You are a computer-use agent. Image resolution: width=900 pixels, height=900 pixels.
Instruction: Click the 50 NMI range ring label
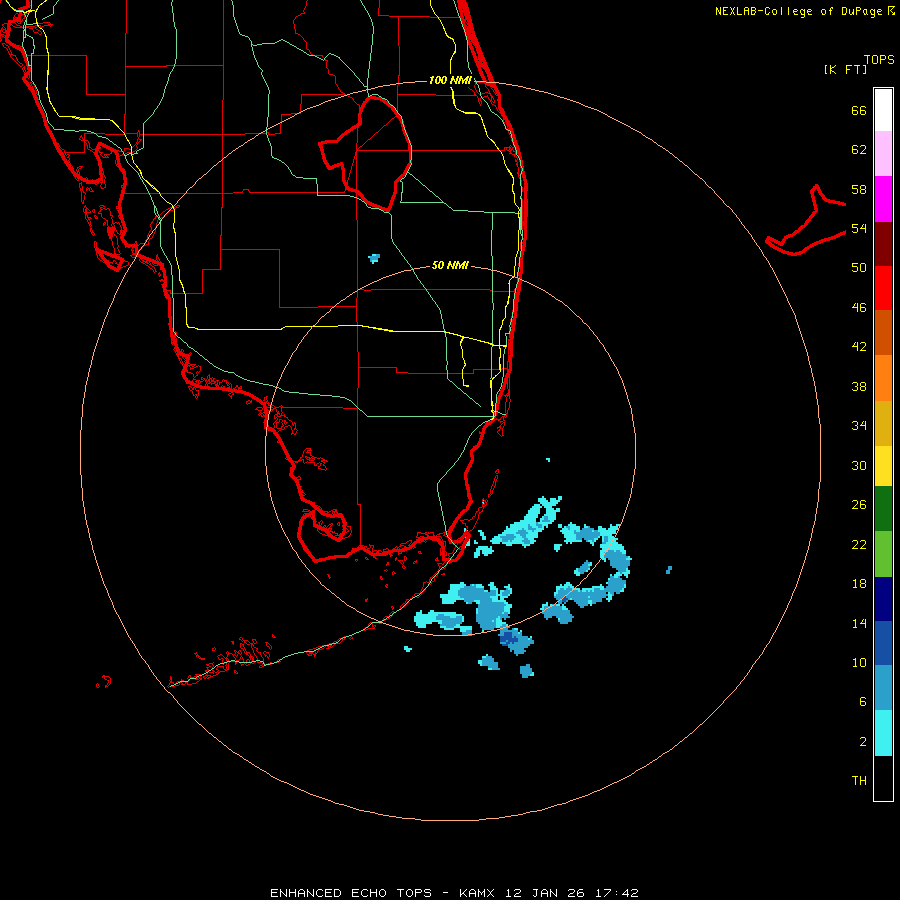[x=450, y=265]
